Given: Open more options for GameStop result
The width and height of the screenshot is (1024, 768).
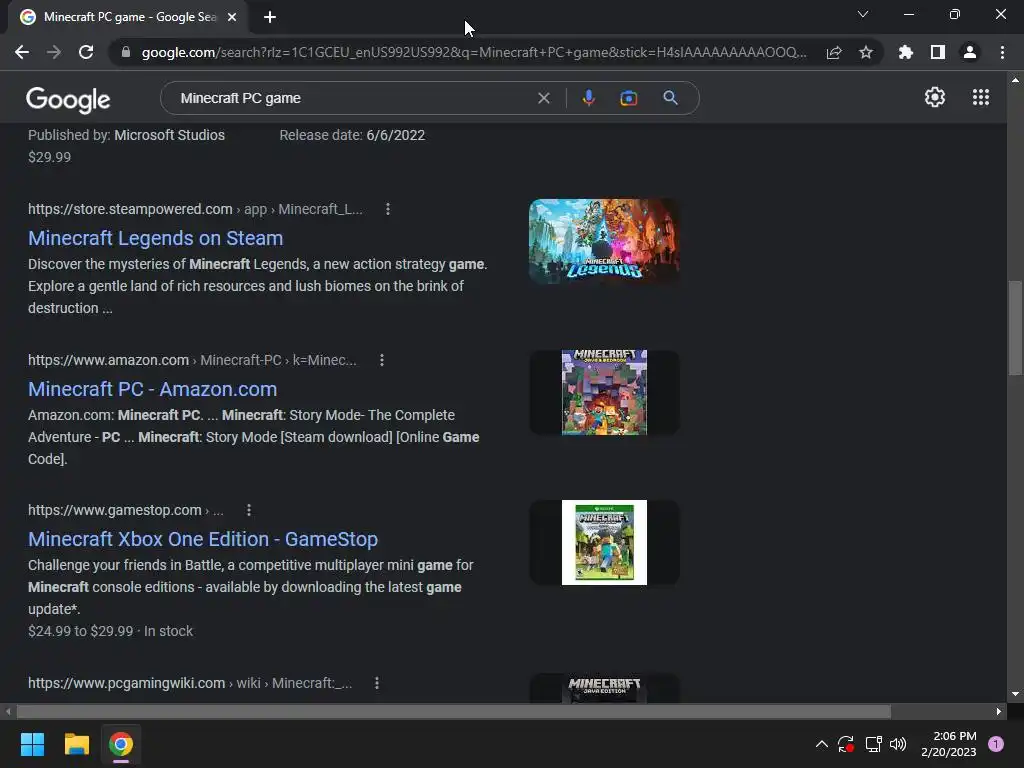Looking at the screenshot, I should point(249,510).
